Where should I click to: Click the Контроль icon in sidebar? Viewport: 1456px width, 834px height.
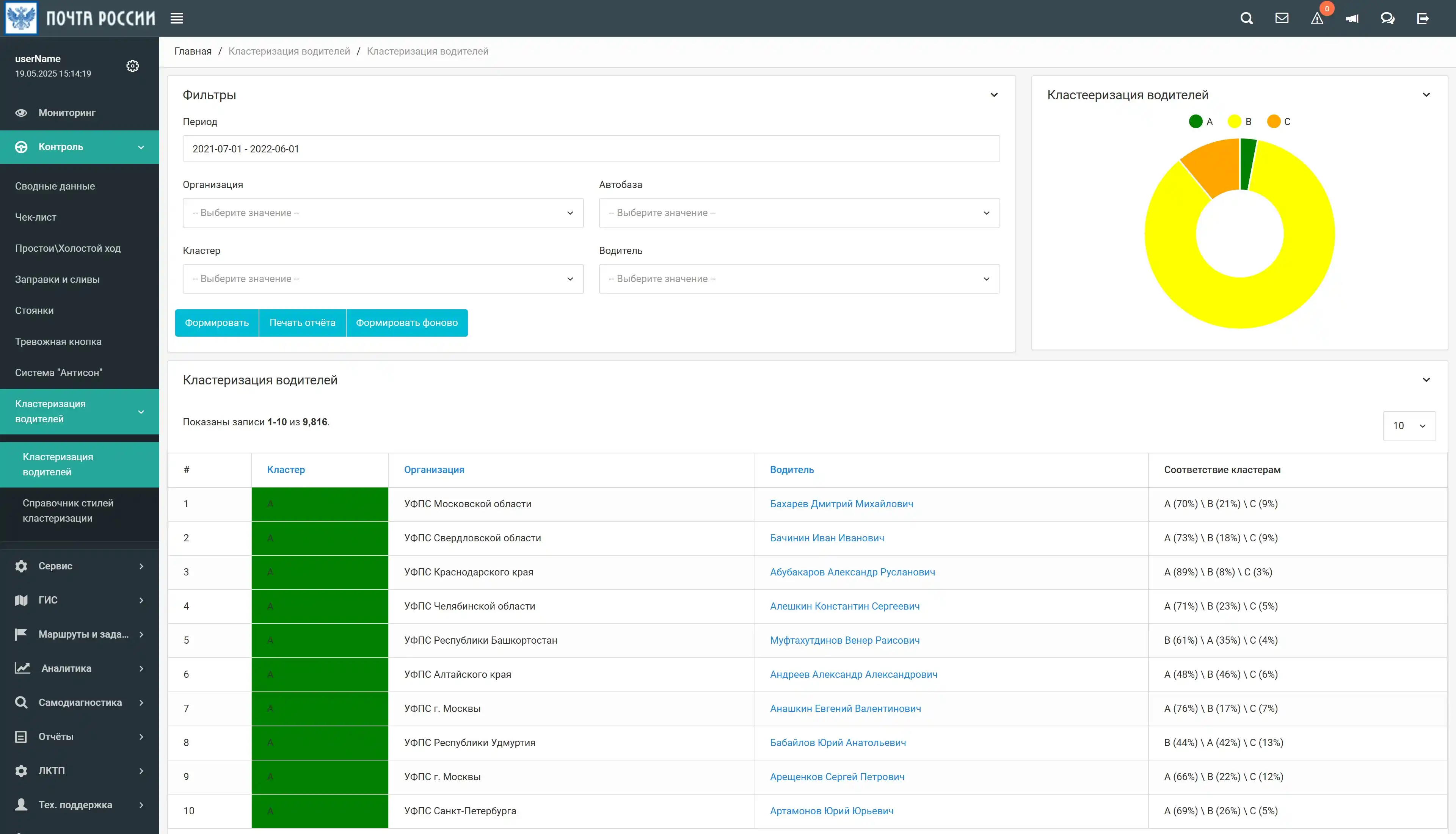tap(21, 147)
